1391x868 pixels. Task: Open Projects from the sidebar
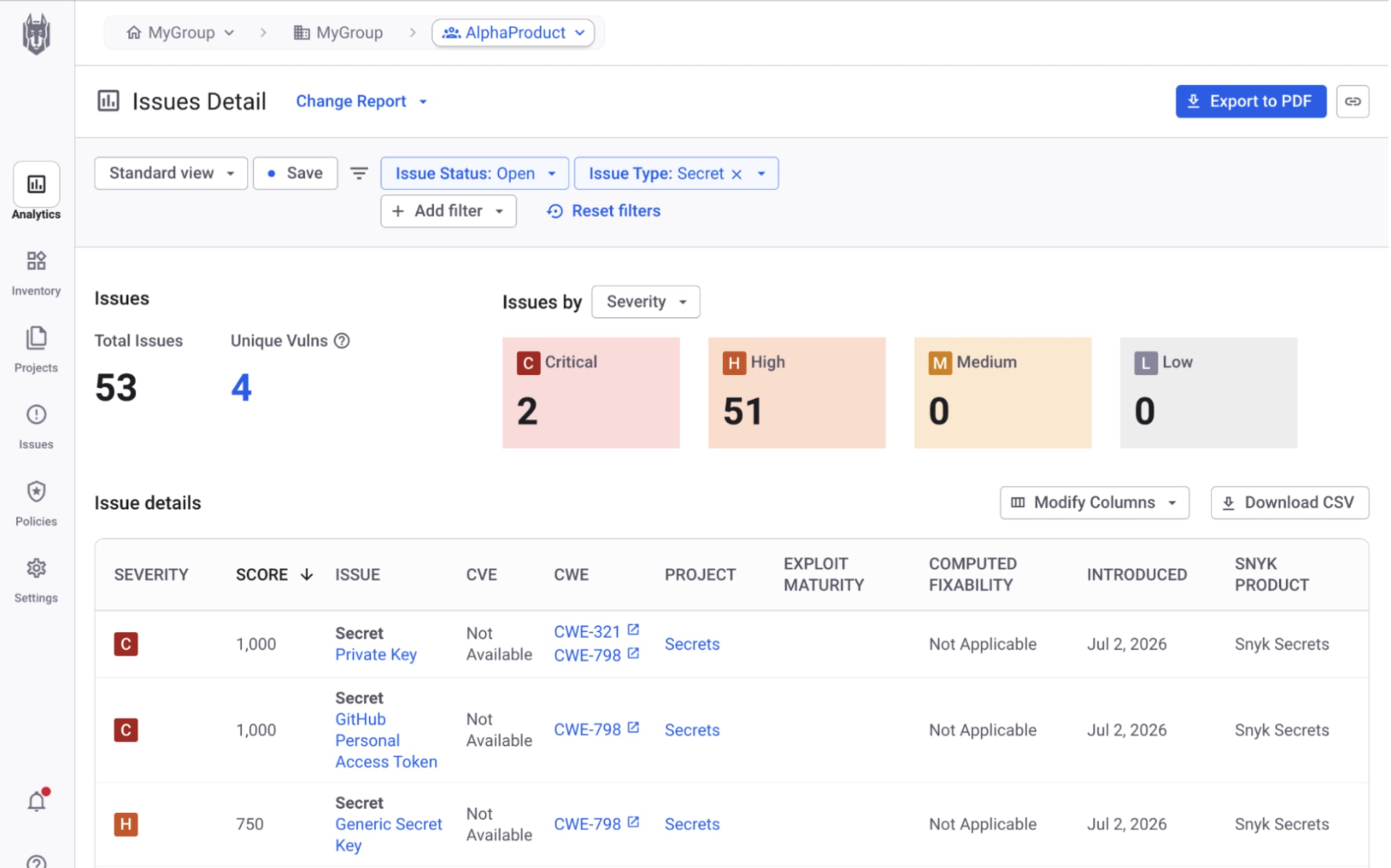(x=36, y=350)
